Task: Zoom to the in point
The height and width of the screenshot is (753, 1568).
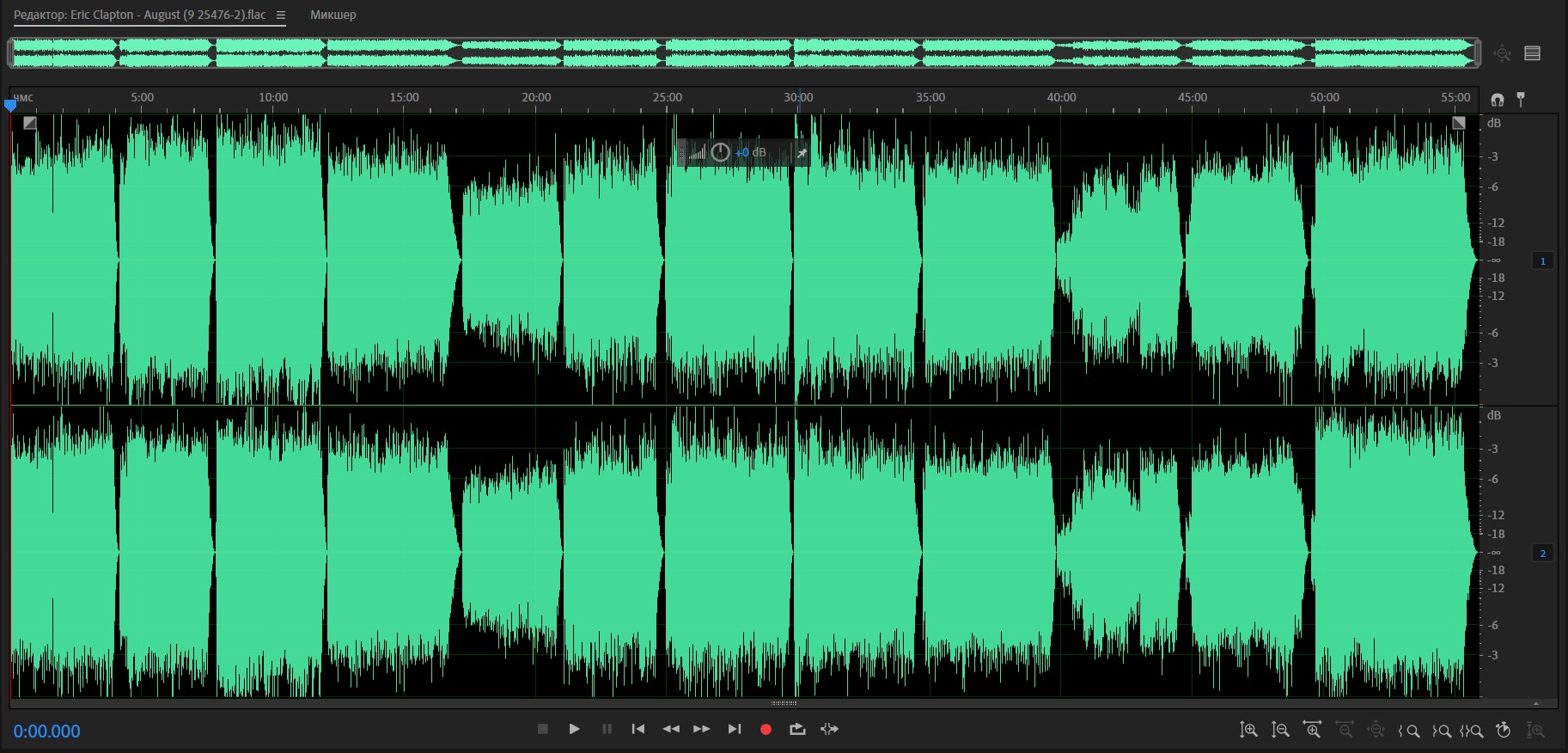Action: click(1408, 731)
